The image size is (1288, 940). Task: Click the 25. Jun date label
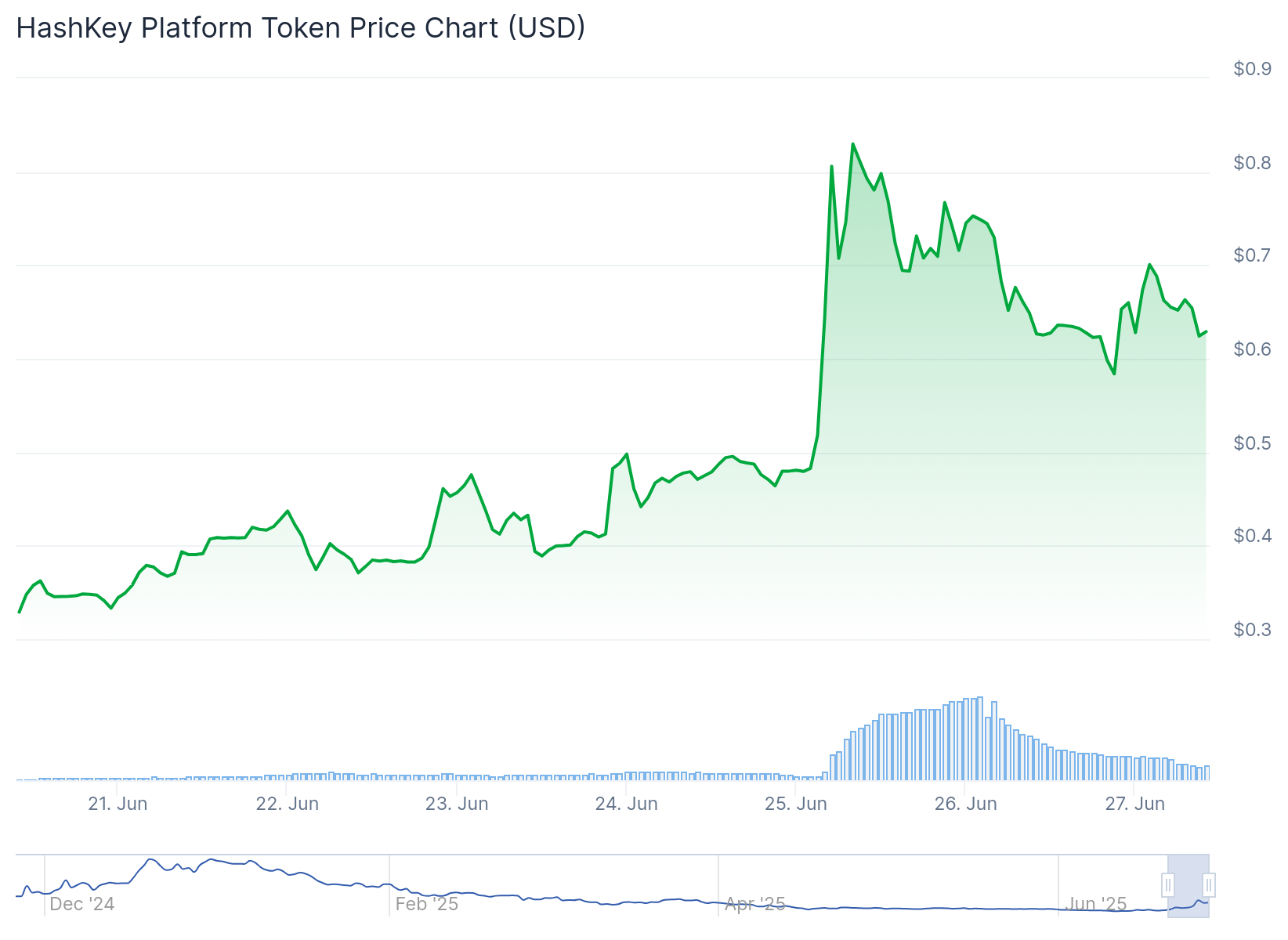(796, 804)
